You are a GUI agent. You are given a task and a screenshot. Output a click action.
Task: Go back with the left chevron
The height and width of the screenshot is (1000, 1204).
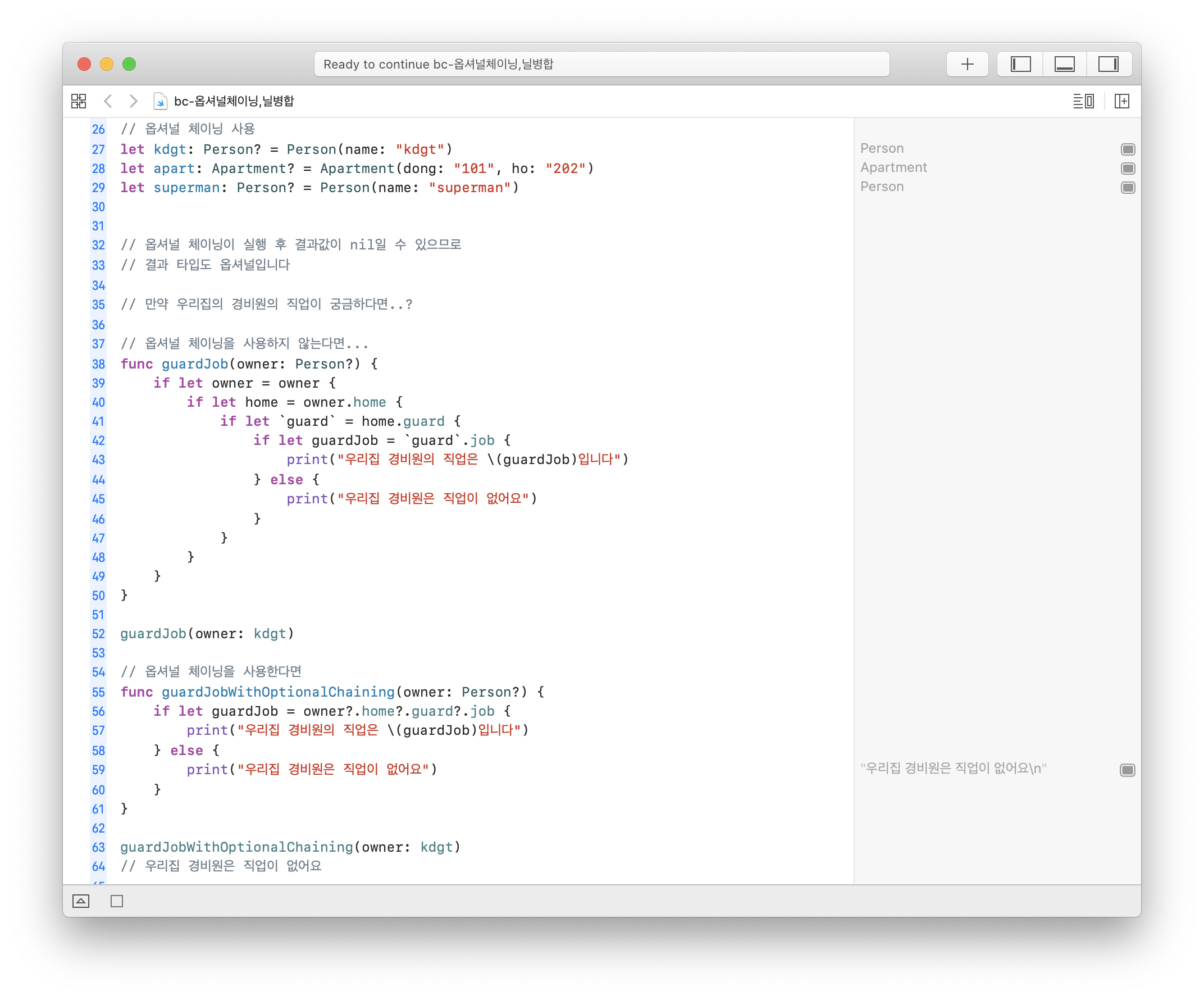click(x=108, y=101)
